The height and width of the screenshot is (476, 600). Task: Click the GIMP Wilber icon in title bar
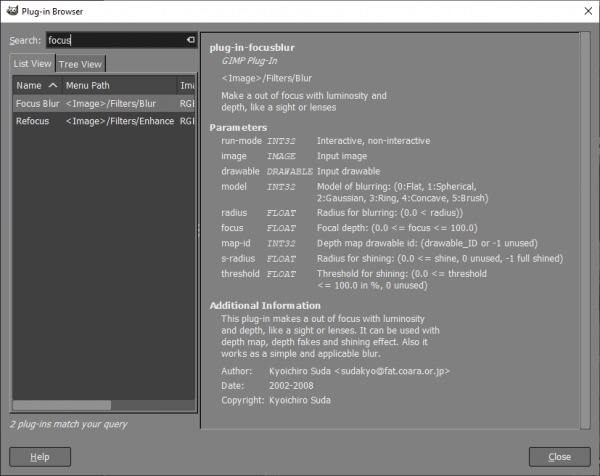tap(12, 10)
